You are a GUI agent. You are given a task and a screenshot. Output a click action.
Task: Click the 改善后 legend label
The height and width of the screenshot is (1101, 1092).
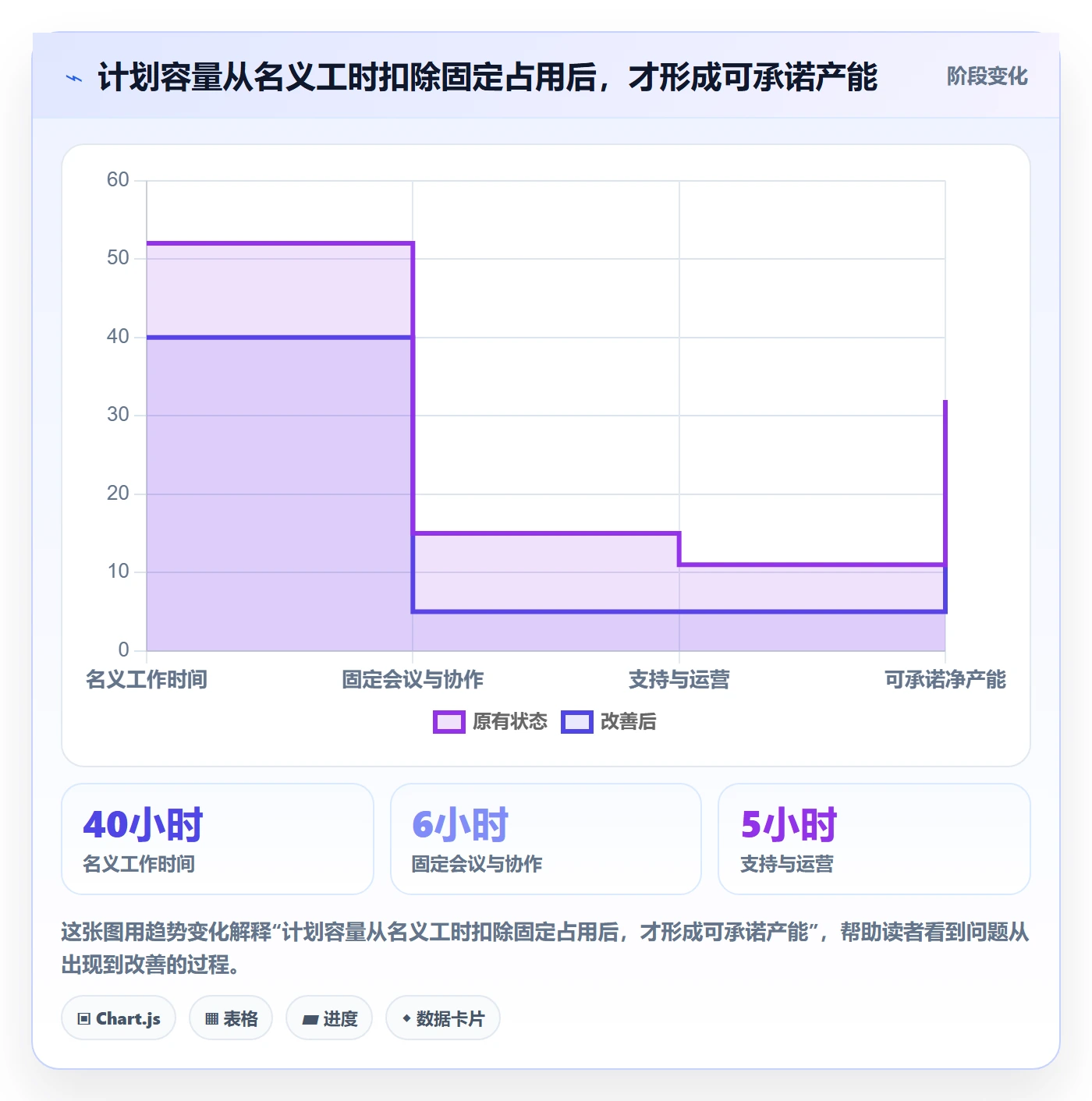628,722
